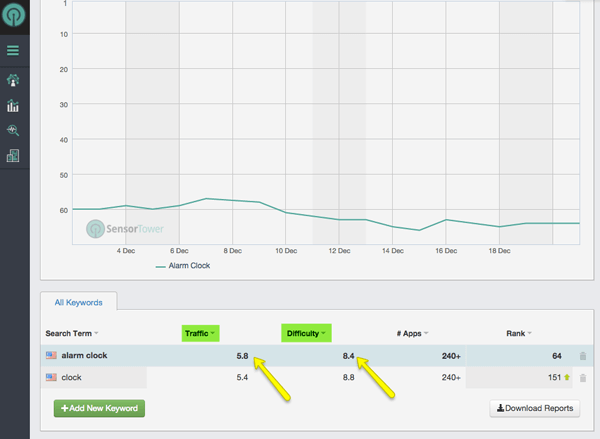Delete the alarm clock keyword row

(583, 356)
